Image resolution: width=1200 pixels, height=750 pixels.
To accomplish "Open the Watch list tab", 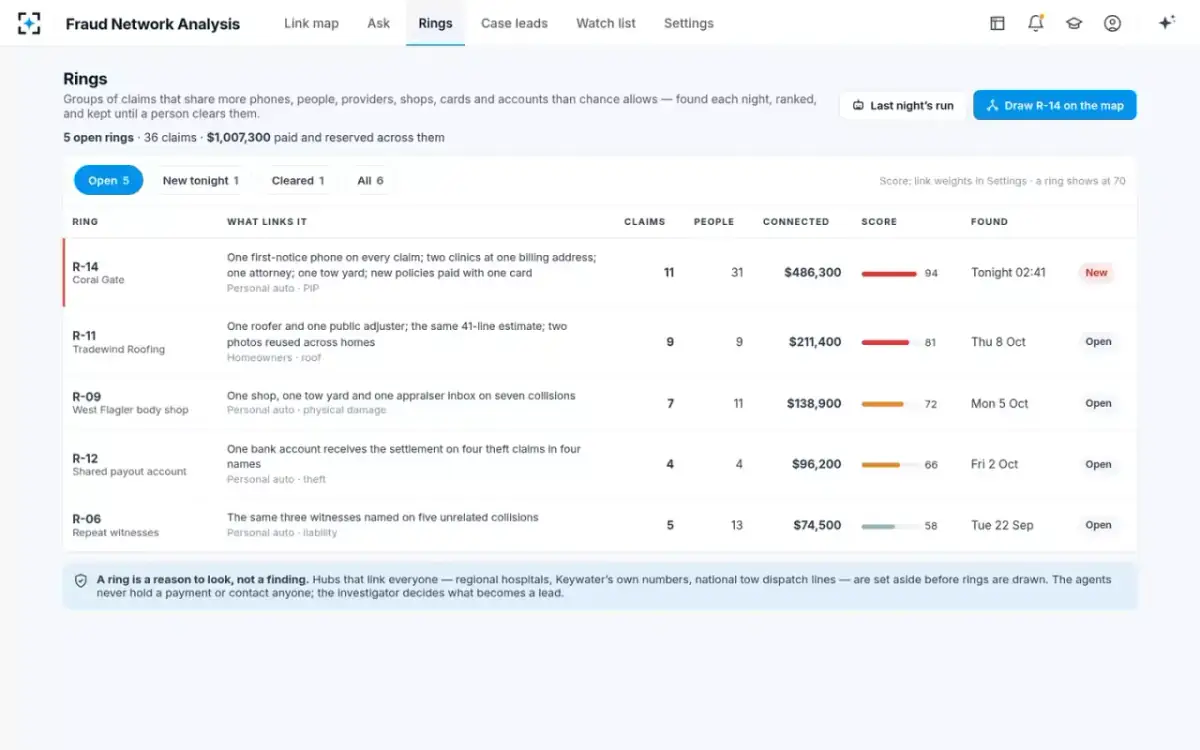I will click(606, 23).
